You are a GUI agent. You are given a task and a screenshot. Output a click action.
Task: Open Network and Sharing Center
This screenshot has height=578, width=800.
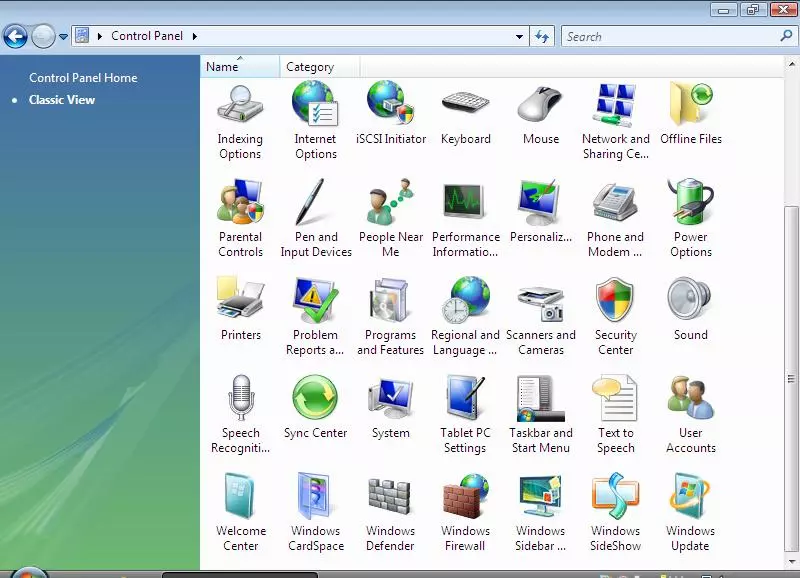coord(616,122)
